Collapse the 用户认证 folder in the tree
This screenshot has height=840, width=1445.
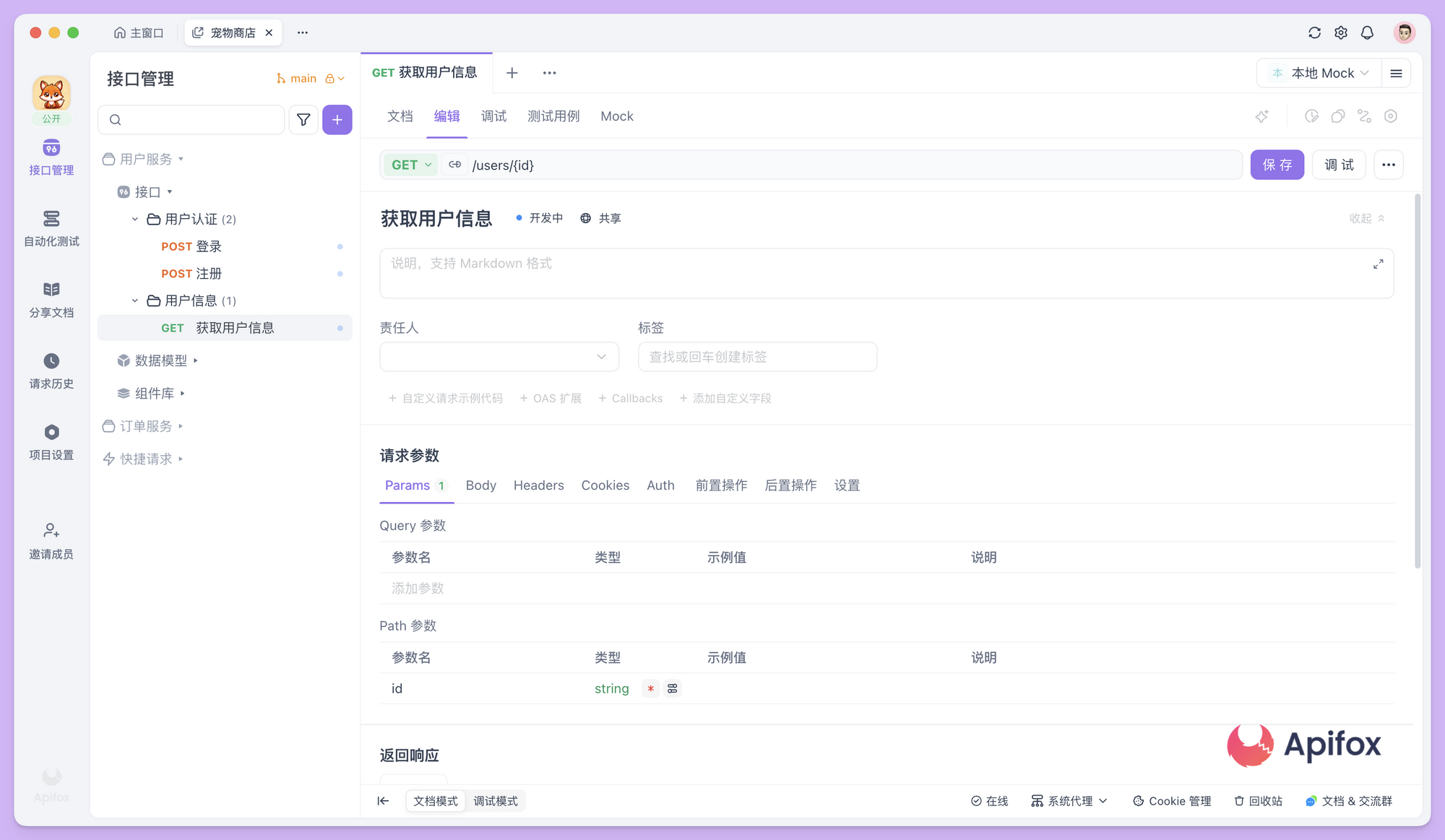coord(134,219)
